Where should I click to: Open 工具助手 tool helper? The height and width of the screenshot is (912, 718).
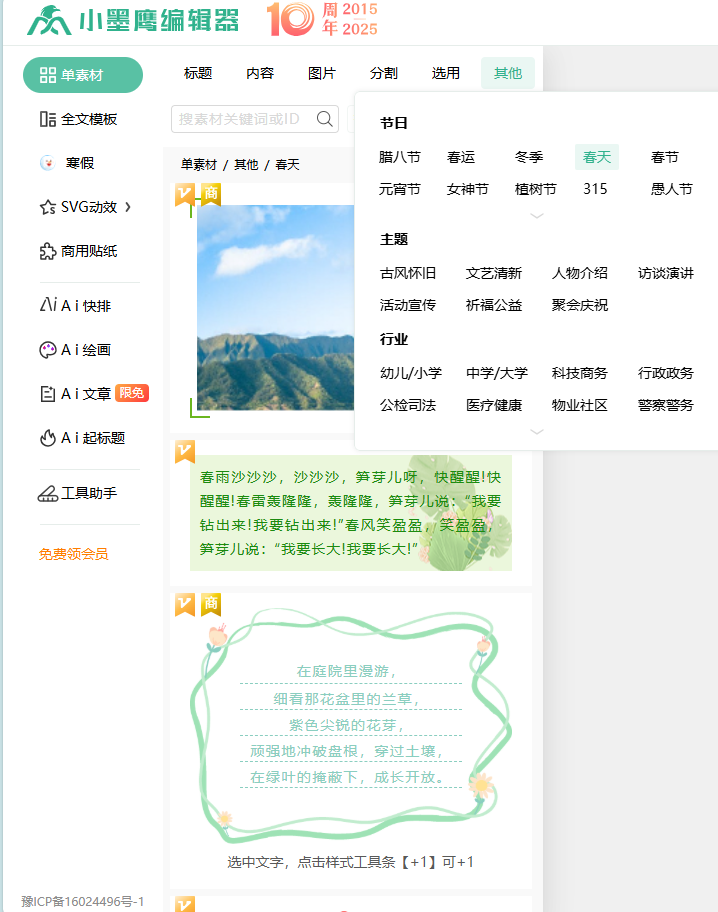(77, 493)
